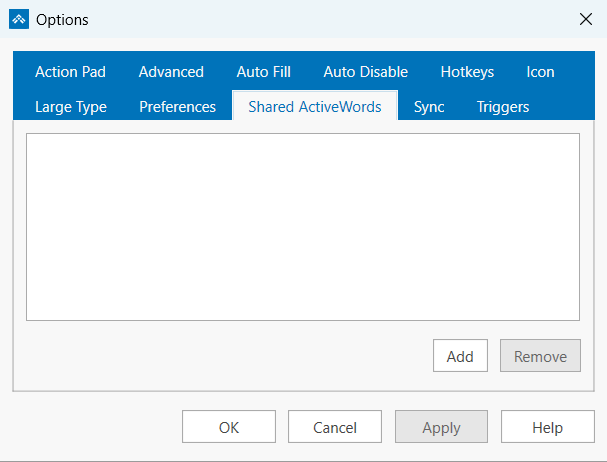
Task: Open the Triggers tab
Action: coord(502,107)
